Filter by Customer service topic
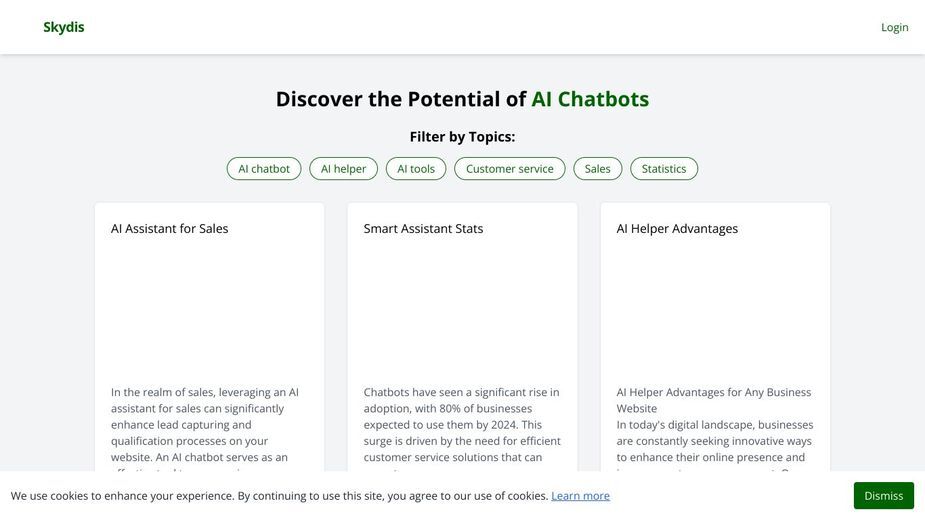The width and height of the screenshot is (925, 520). pyautogui.click(x=510, y=169)
